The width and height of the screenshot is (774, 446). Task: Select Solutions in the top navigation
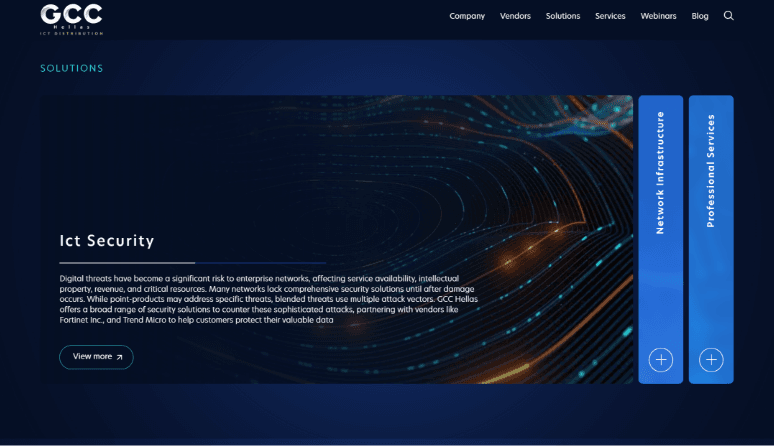pos(563,16)
